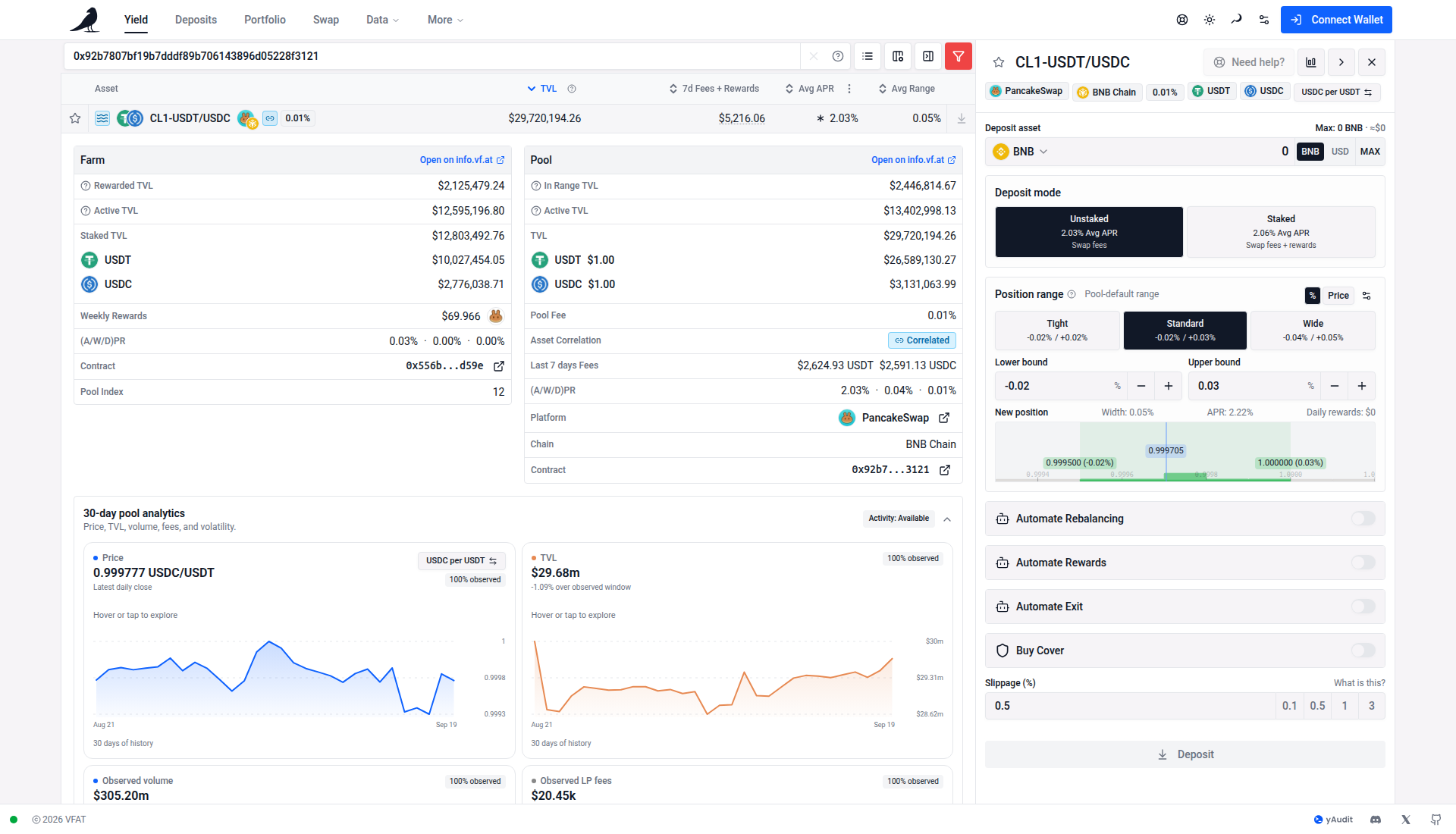Click the help circle icon in search field
Viewport: 1456px width, 834px height.
point(838,56)
